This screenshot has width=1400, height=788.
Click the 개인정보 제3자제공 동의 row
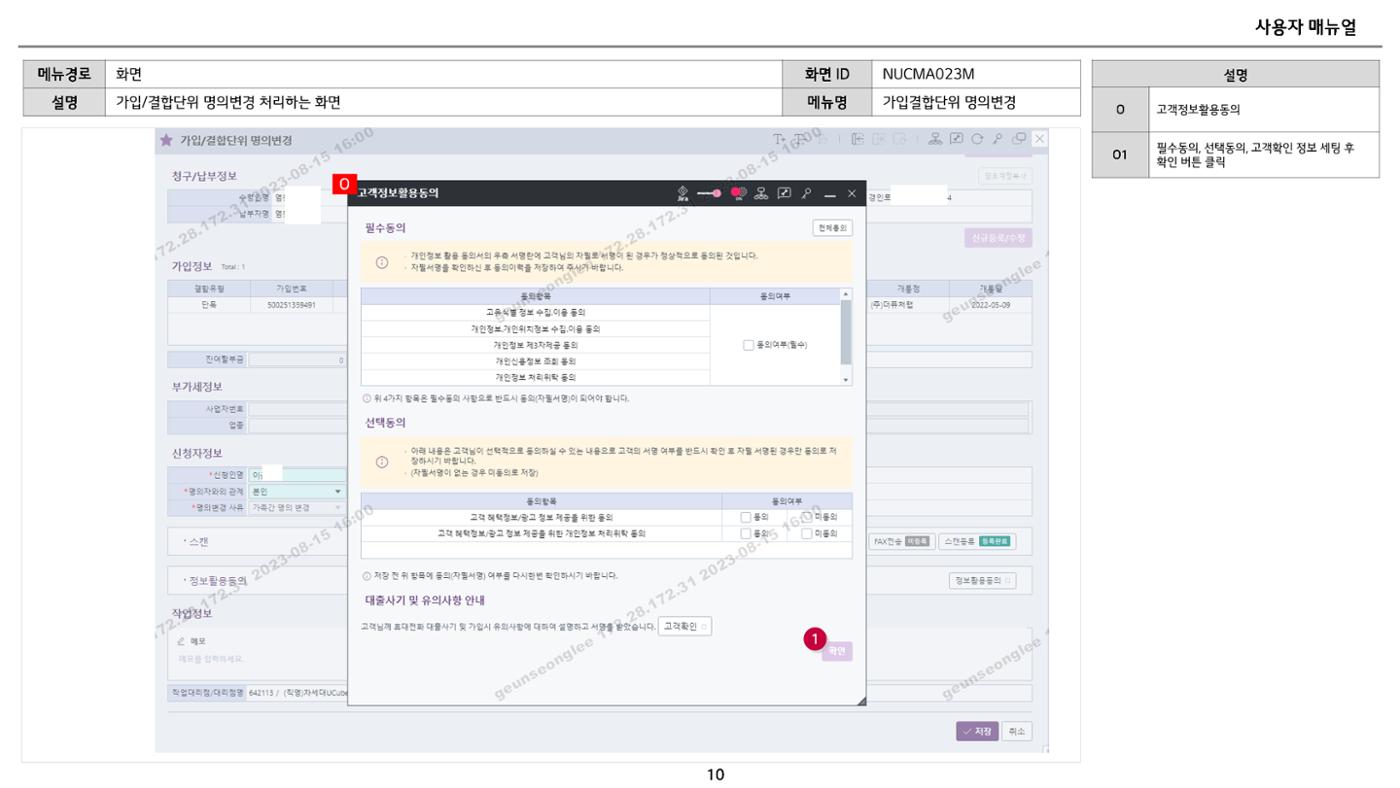[535, 345]
